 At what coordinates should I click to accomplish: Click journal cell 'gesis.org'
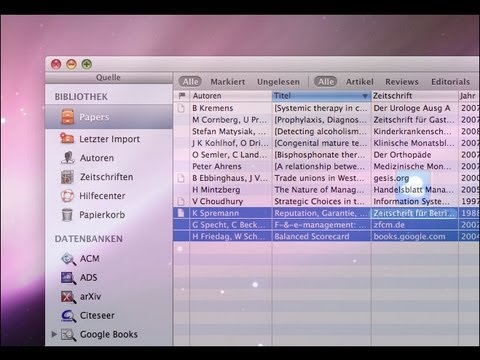coord(391,178)
